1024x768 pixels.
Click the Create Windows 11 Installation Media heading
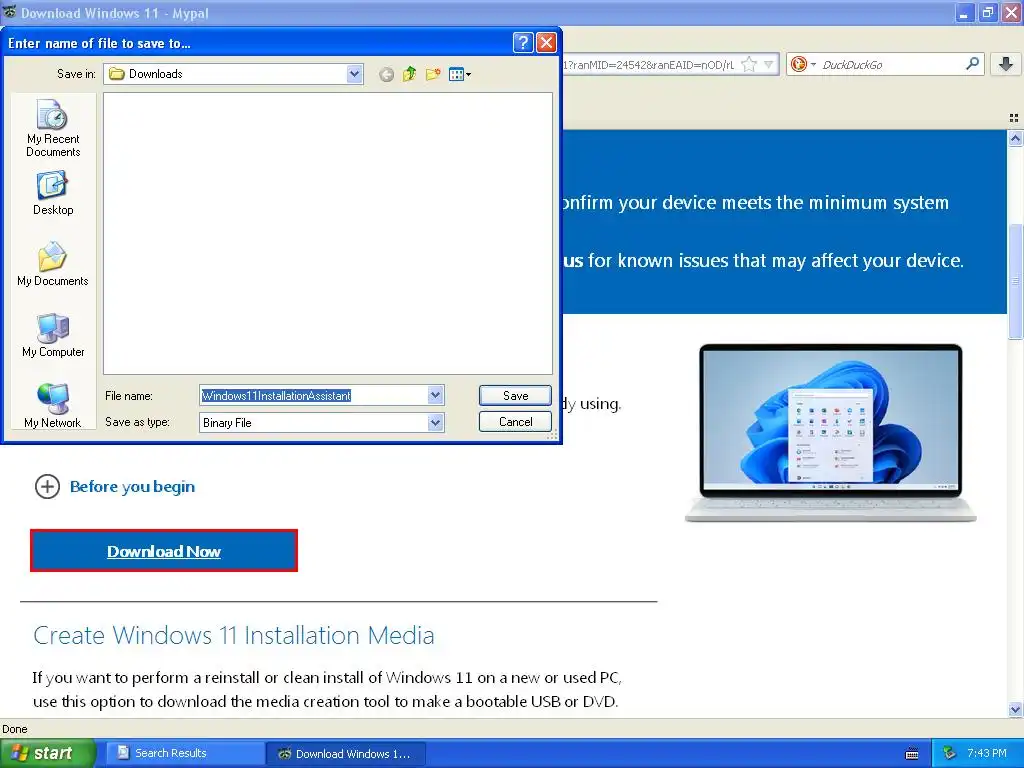click(234, 635)
